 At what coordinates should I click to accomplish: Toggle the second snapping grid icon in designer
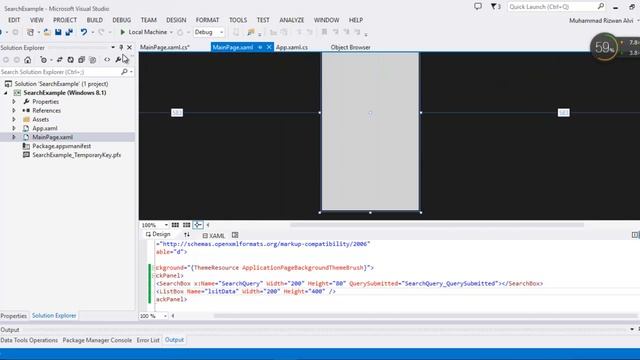click(x=187, y=225)
